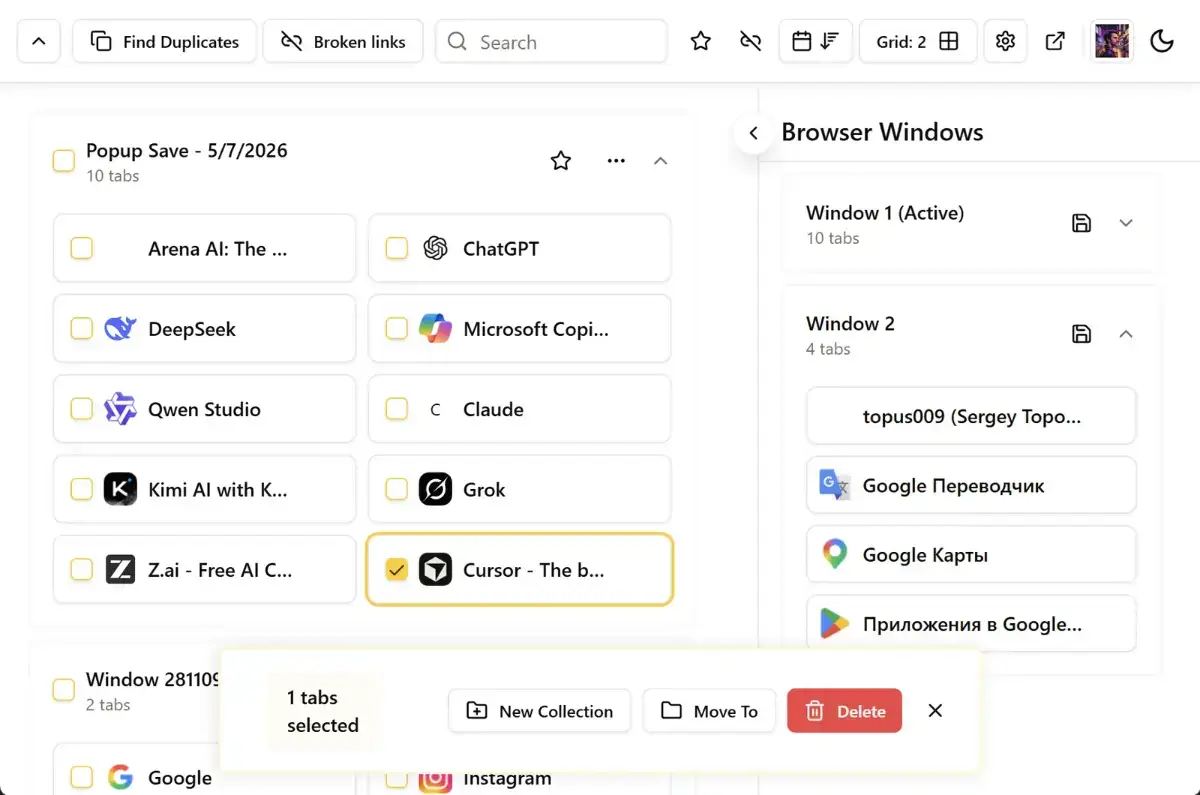
Task: Click New Collection button
Action: [x=539, y=711]
